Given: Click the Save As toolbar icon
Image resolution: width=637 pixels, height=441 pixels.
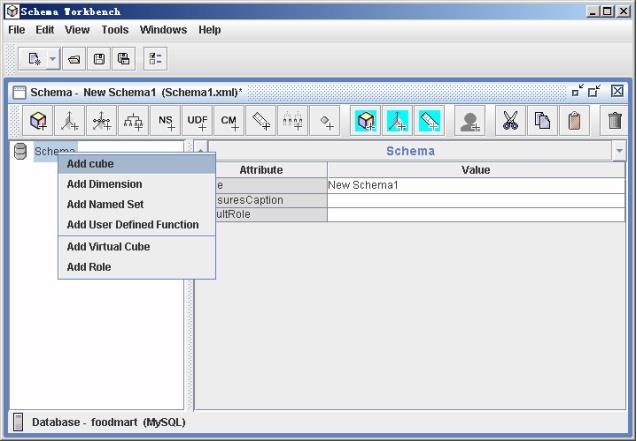Looking at the screenshot, I should (124, 59).
